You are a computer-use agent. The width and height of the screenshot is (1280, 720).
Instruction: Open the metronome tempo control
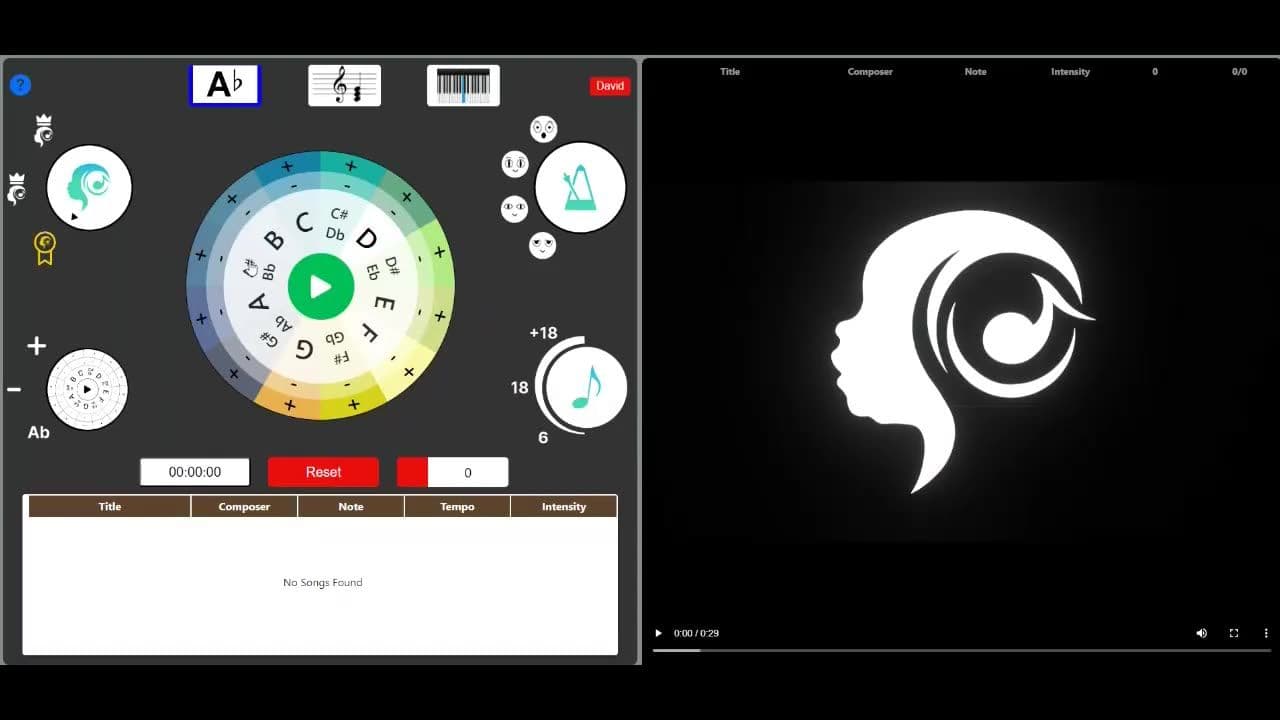pos(580,188)
